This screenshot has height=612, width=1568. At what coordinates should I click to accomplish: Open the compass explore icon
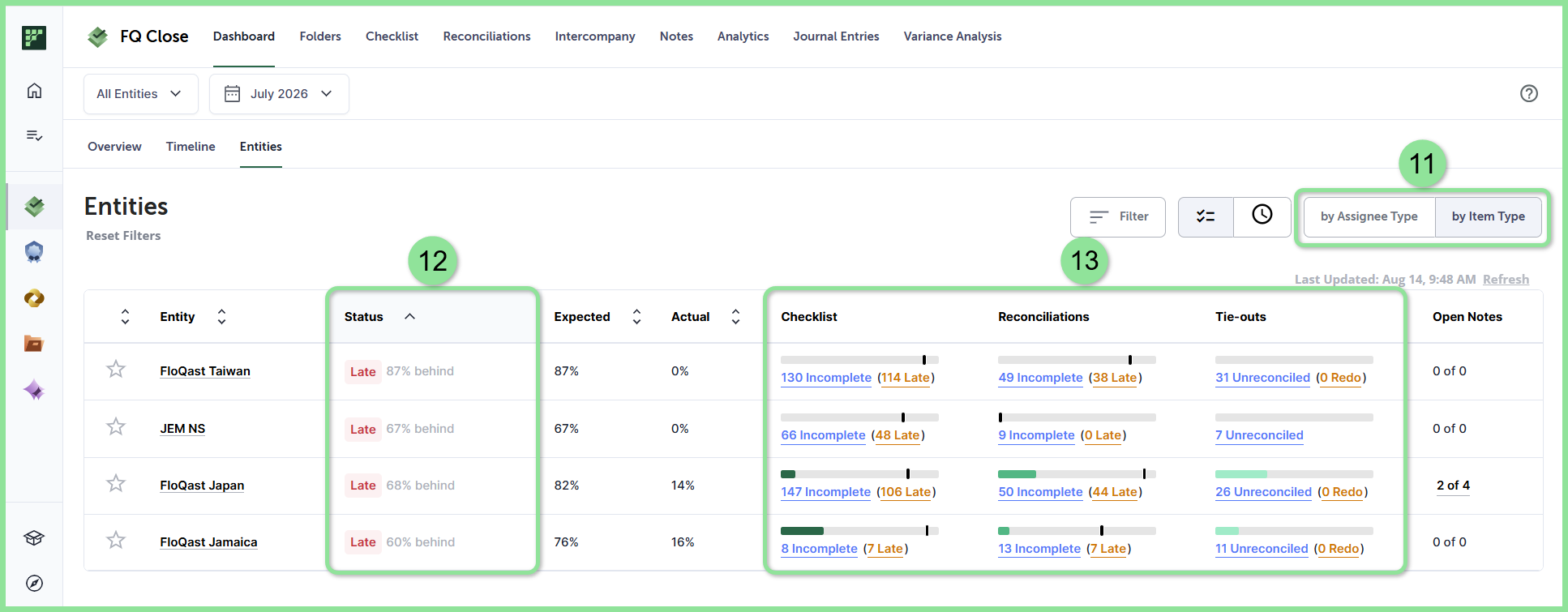(34, 584)
